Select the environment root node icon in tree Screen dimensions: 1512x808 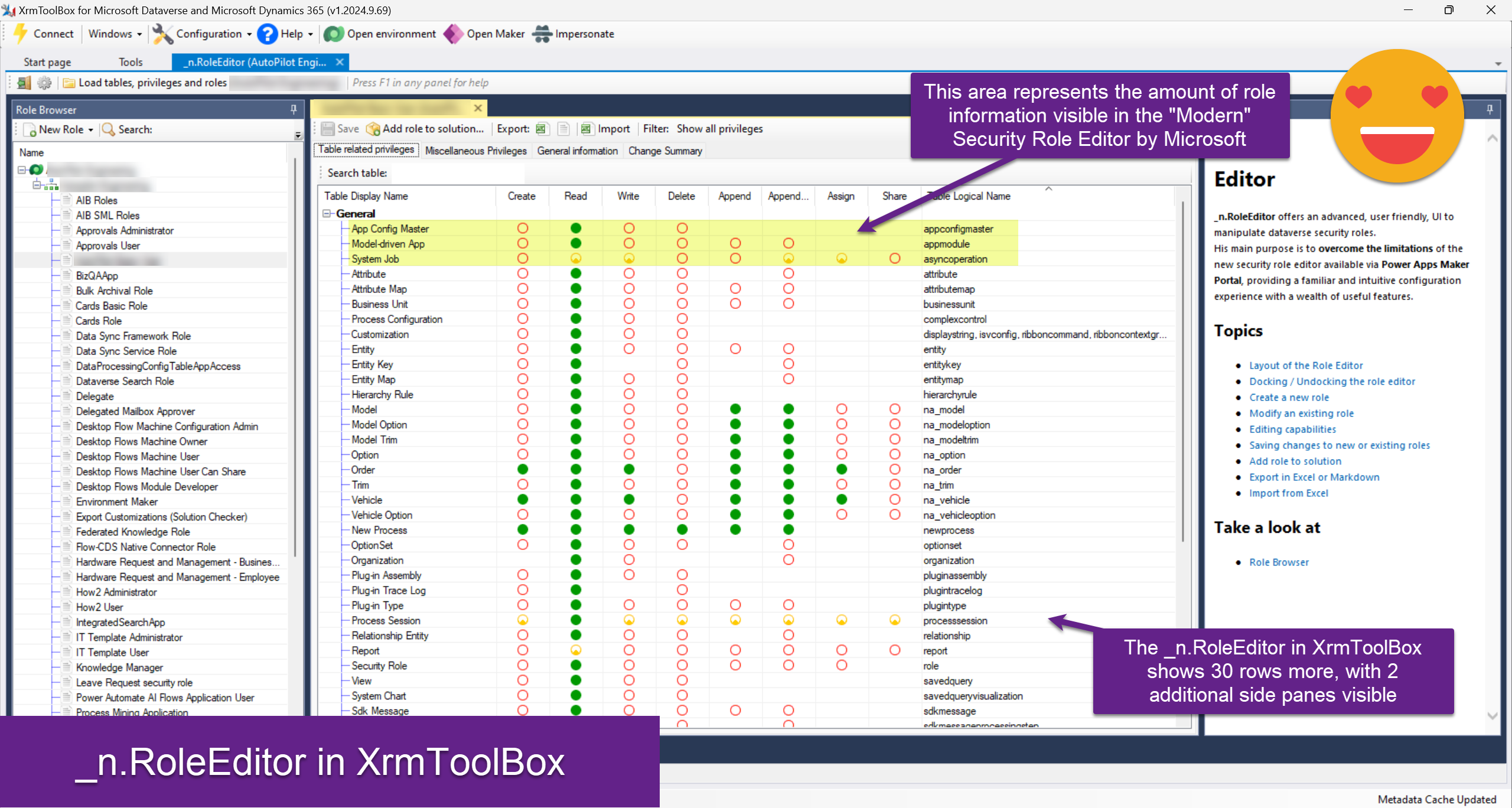[37, 170]
